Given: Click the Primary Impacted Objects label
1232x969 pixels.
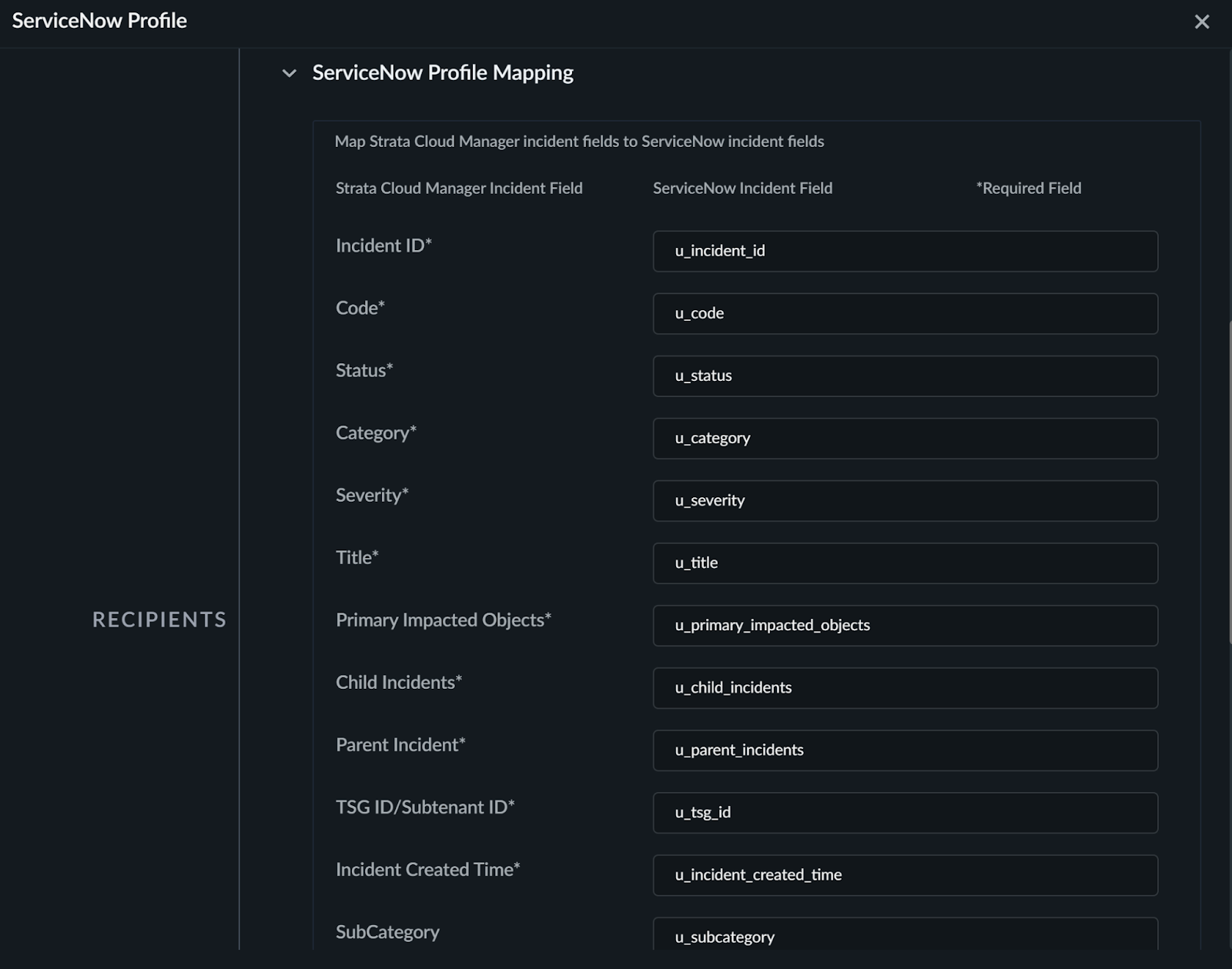Looking at the screenshot, I should click(x=443, y=620).
